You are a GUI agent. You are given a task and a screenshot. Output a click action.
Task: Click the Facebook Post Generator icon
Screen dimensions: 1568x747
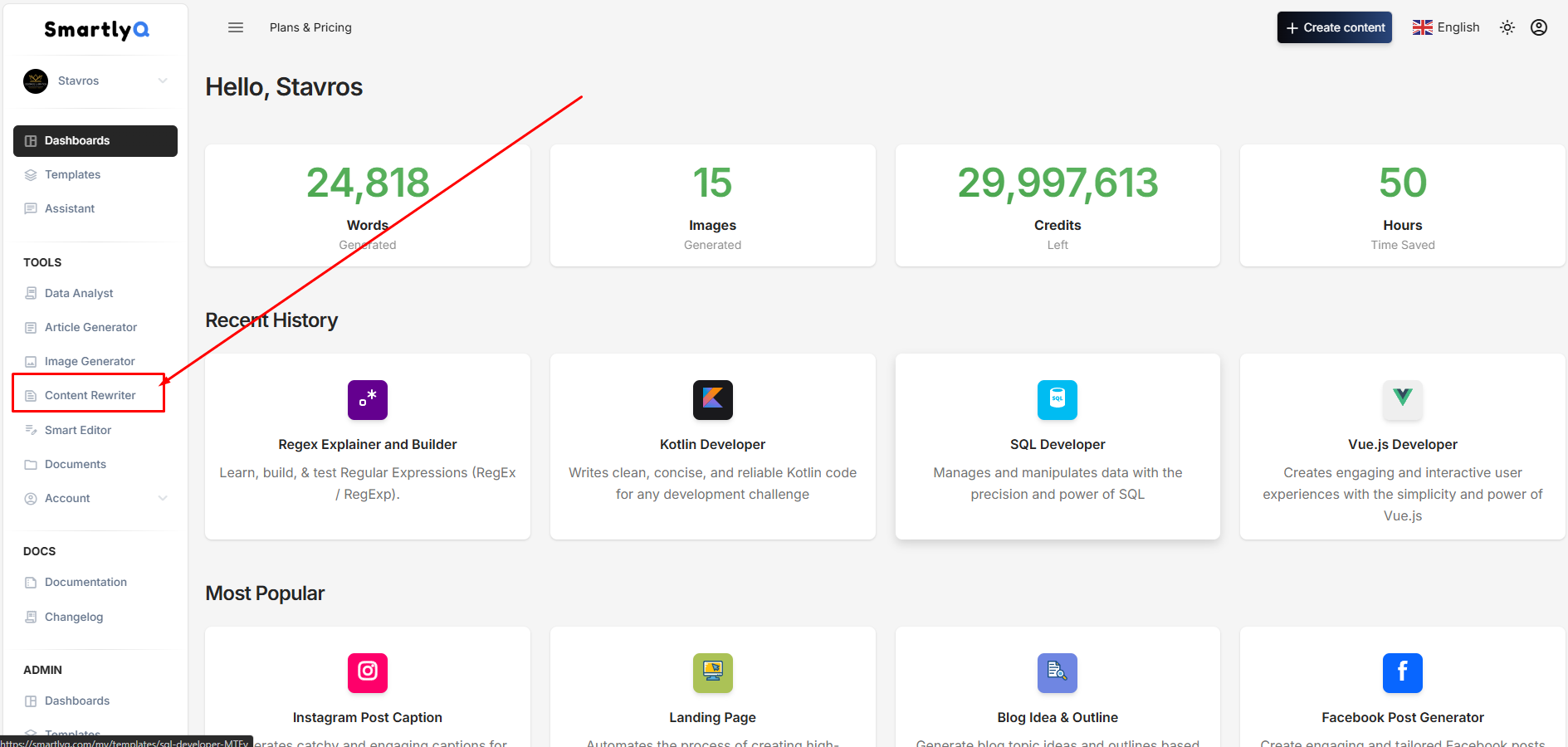coord(1403,673)
